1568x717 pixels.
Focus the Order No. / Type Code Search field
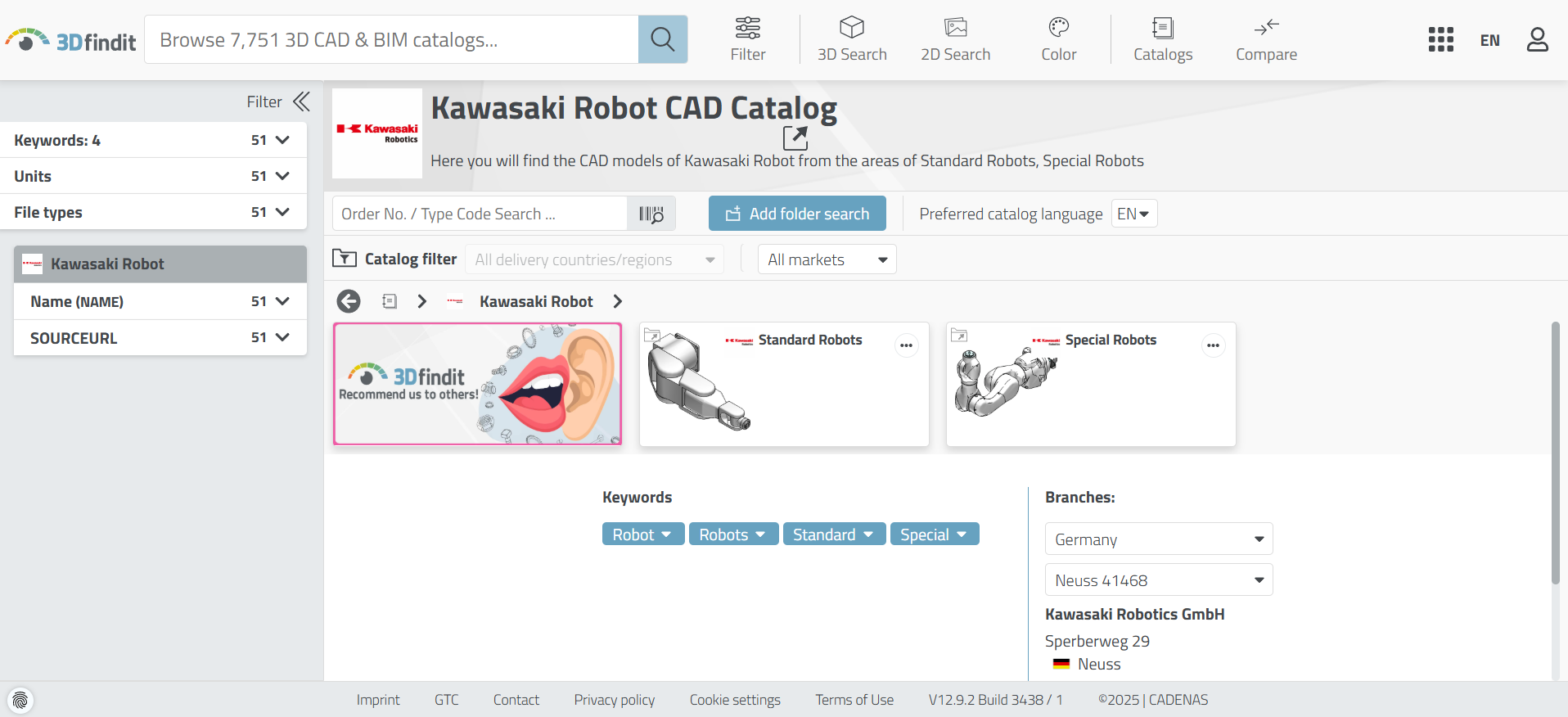click(x=480, y=214)
